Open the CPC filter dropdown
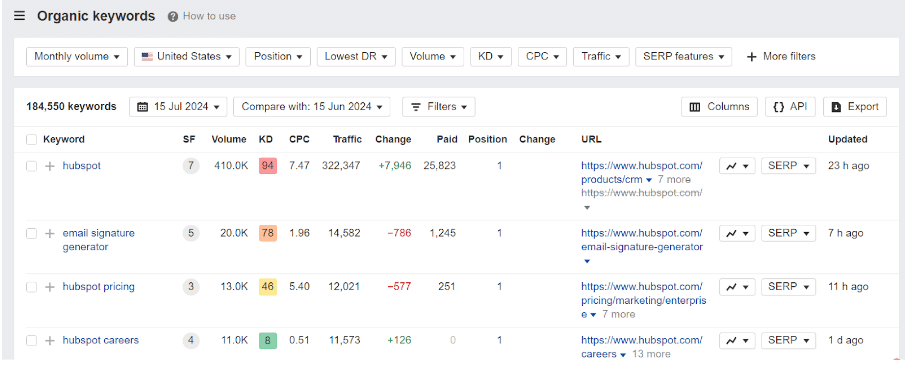The width and height of the screenshot is (905, 367). (x=542, y=57)
